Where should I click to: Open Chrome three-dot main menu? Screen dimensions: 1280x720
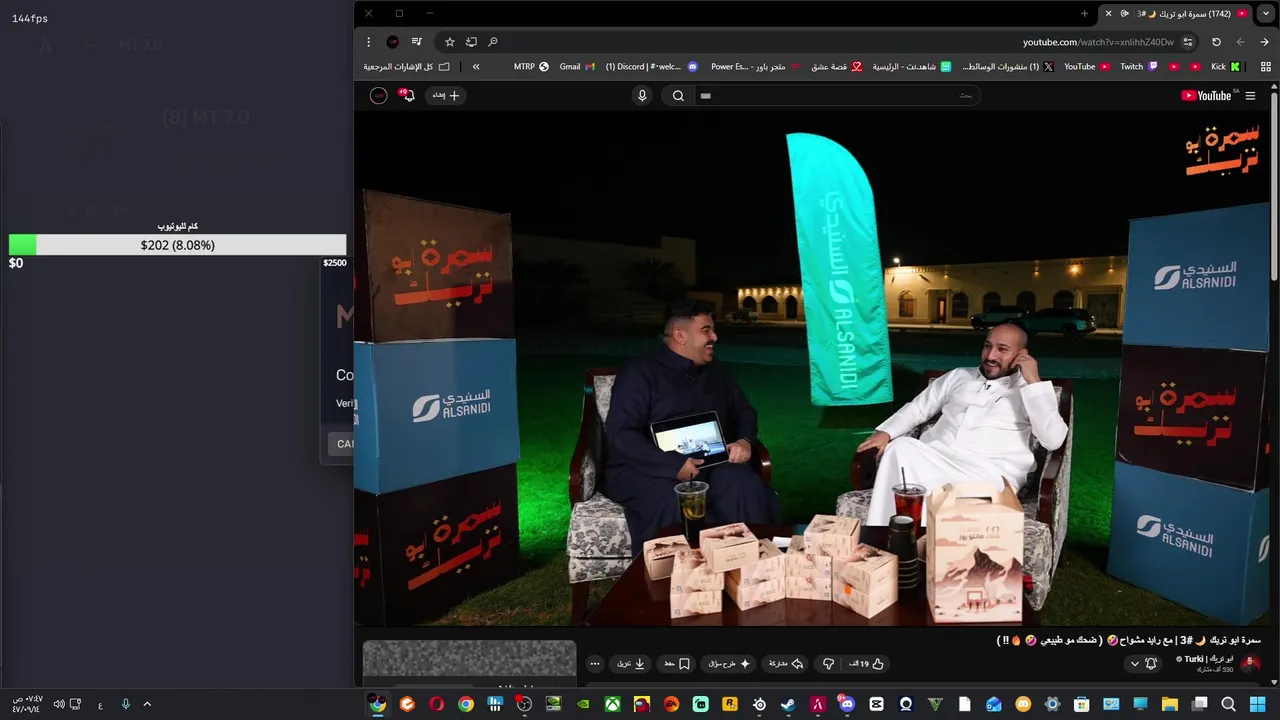(x=368, y=42)
